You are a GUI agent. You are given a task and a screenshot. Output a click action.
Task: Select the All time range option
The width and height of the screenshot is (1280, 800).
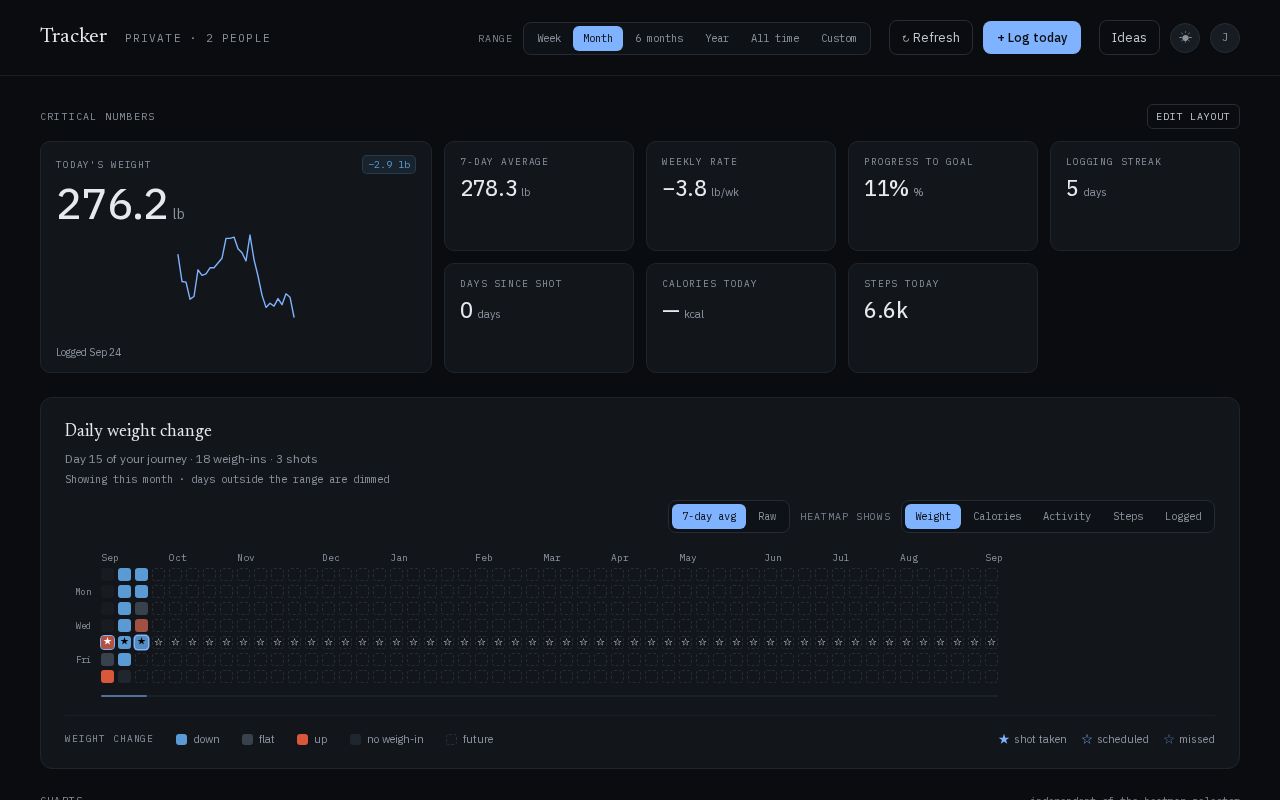tap(775, 38)
